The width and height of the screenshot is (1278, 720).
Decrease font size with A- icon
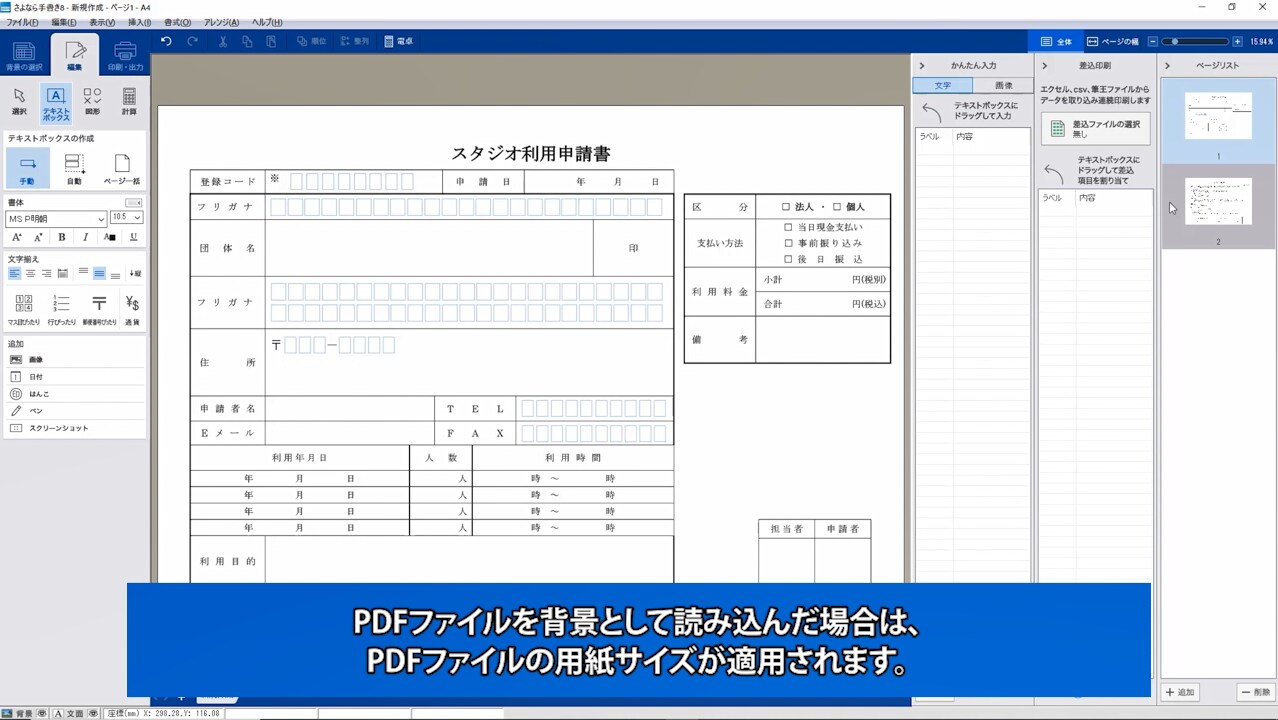(x=38, y=237)
